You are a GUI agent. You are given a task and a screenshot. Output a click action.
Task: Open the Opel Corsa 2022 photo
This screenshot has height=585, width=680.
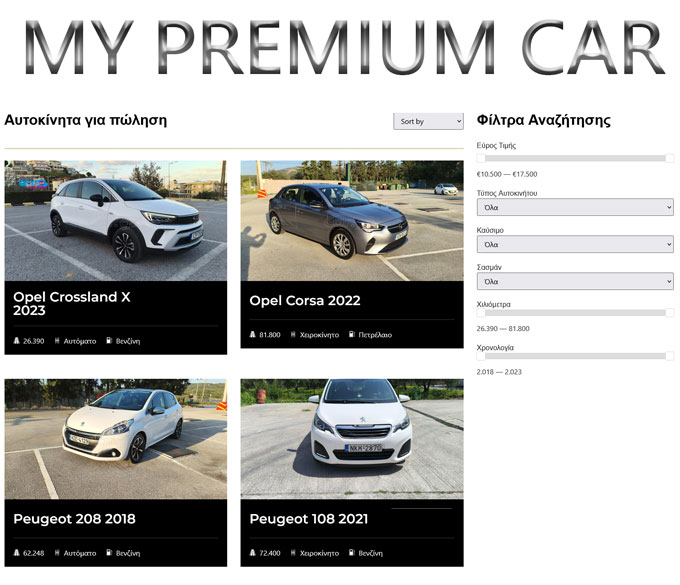[352, 221]
